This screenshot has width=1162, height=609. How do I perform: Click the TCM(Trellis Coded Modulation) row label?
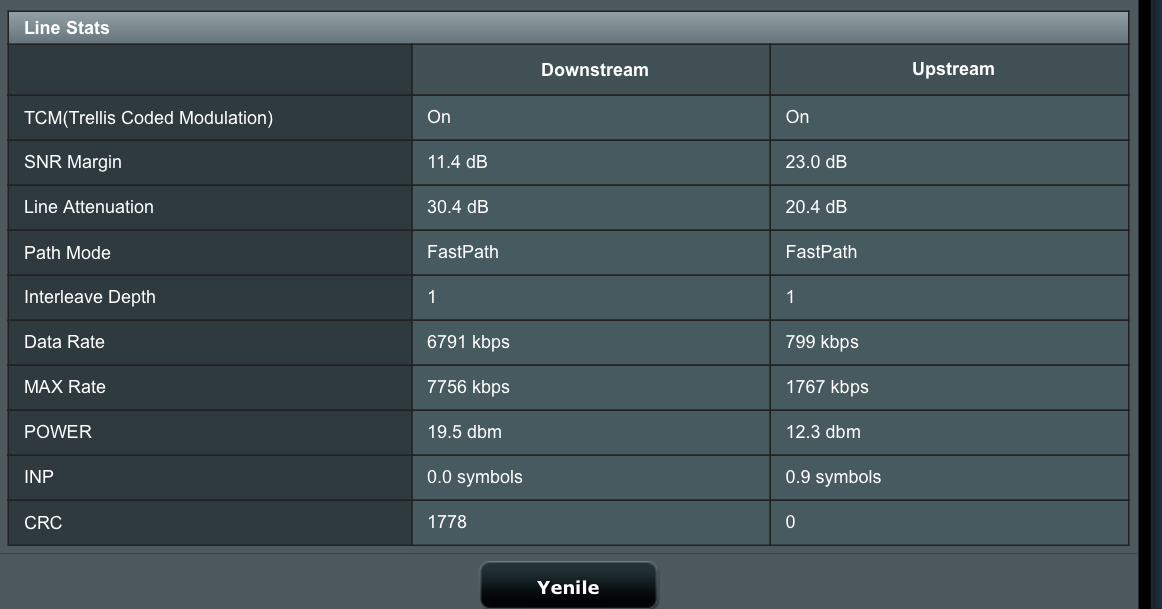(x=148, y=118)
